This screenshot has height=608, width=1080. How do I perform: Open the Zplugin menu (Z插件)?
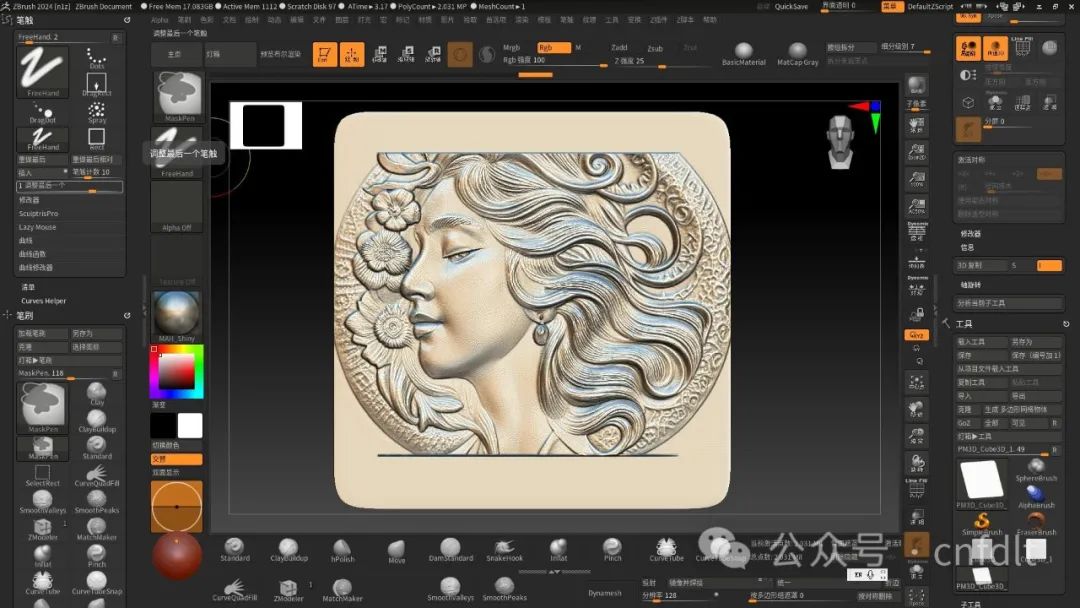659,19
